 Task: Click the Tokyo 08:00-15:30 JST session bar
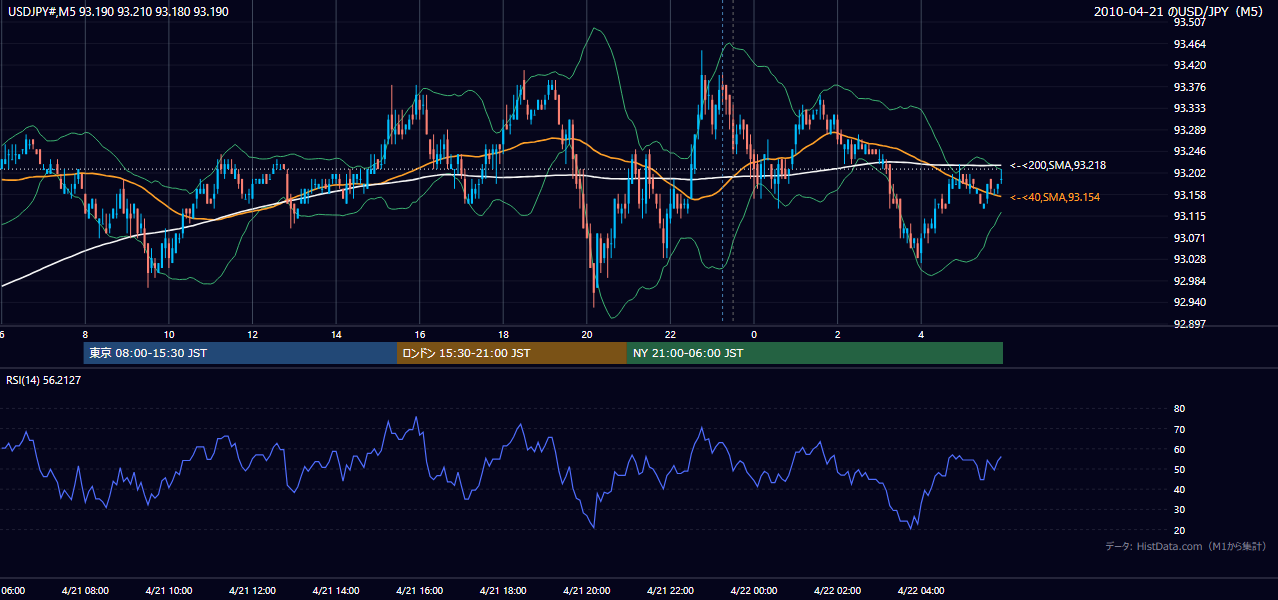tap(240, 353)
